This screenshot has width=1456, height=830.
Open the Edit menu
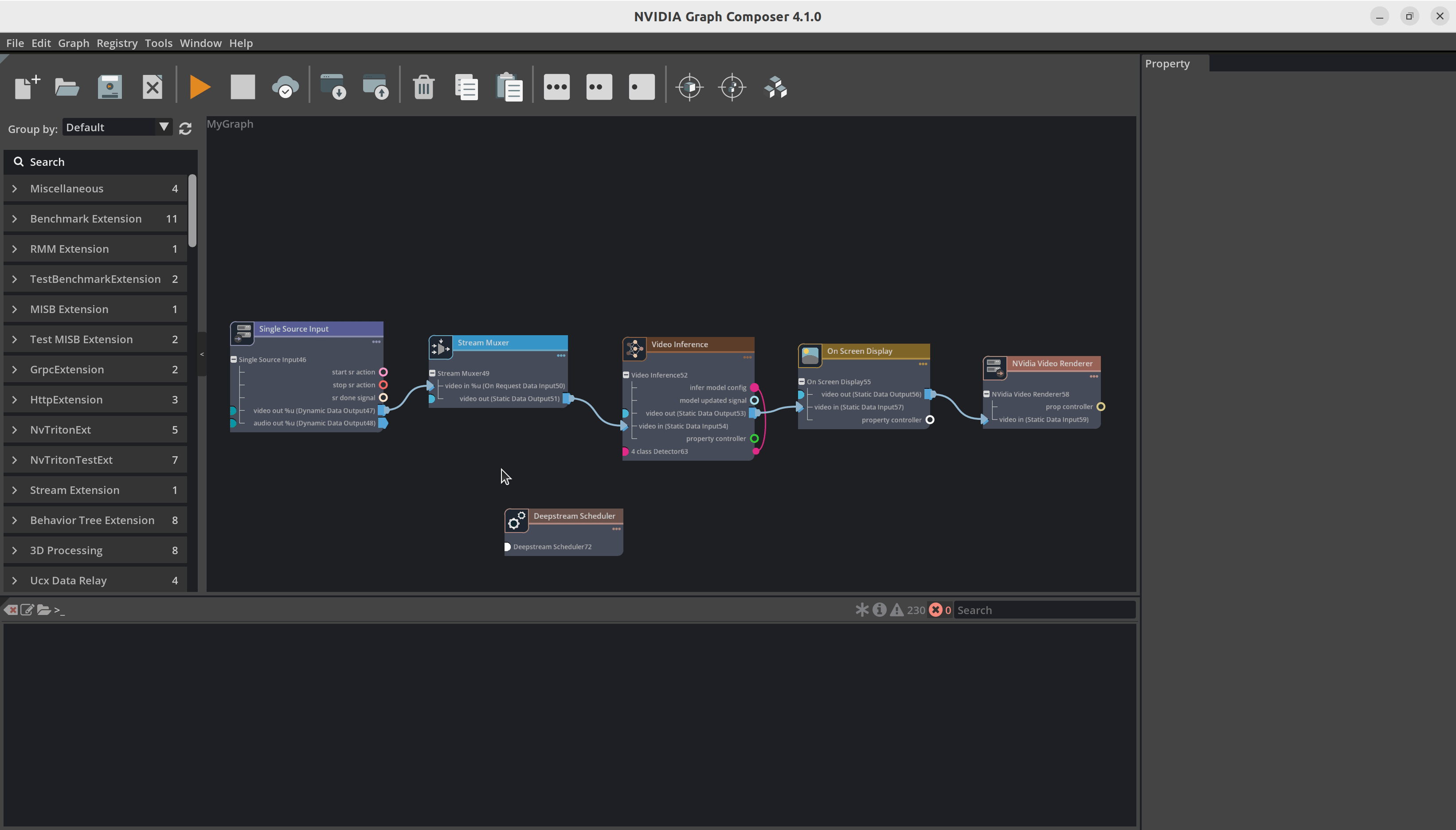(x=41, y=43)
